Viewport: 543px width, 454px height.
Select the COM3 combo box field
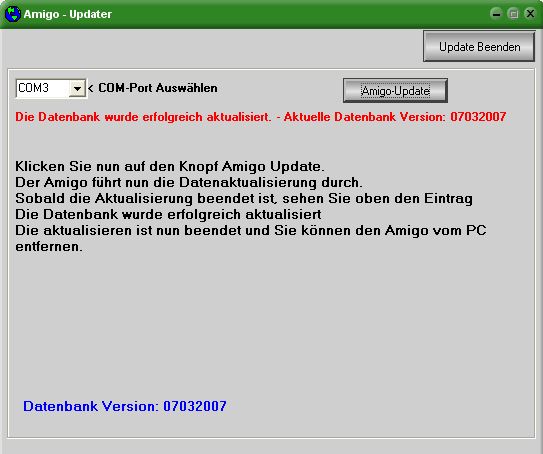51,89
